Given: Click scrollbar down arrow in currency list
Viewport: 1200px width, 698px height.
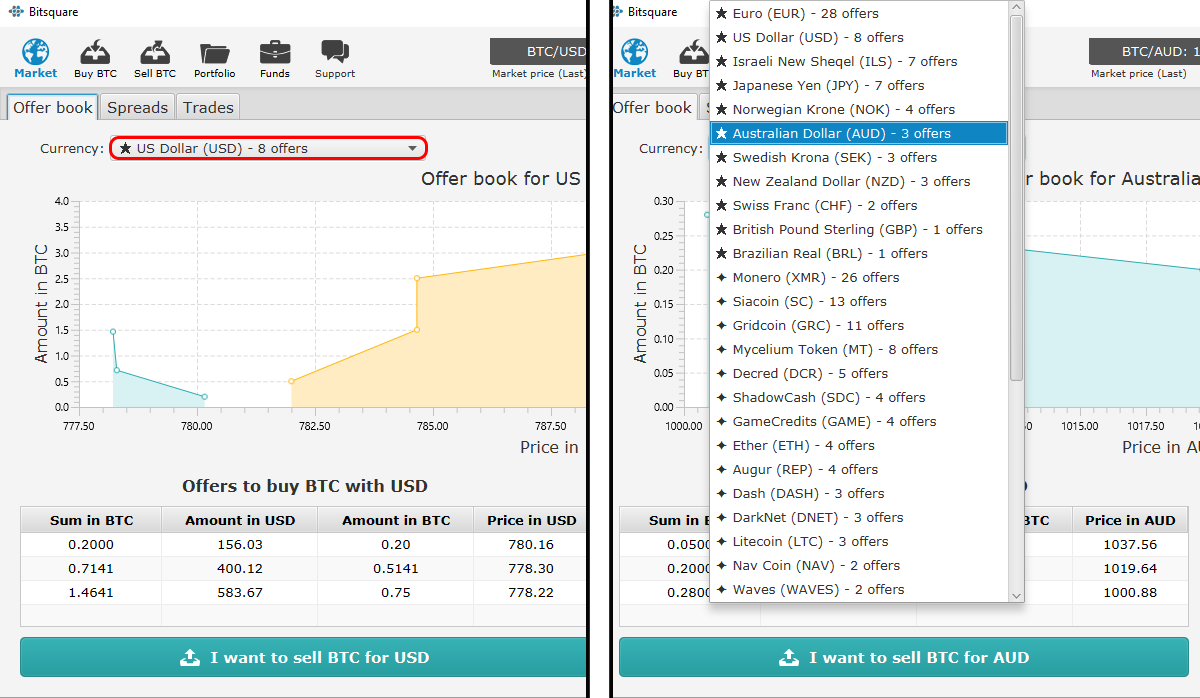Looking at the screenshot, I should [x=1016, y=594].
